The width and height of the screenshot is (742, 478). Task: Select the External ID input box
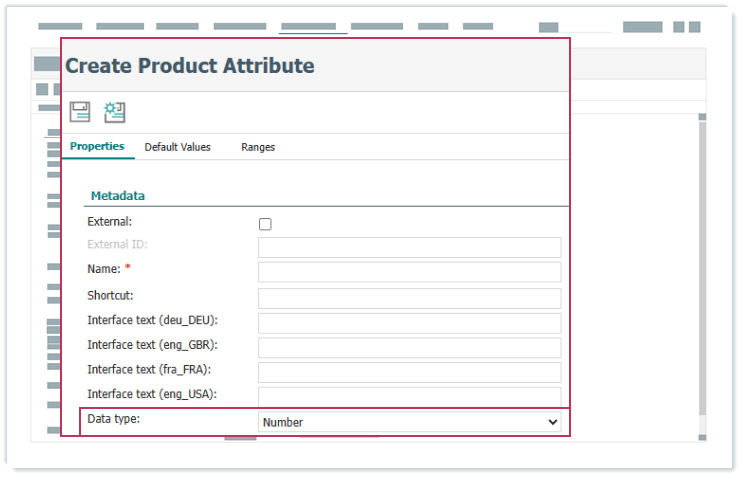coord(409,247)
